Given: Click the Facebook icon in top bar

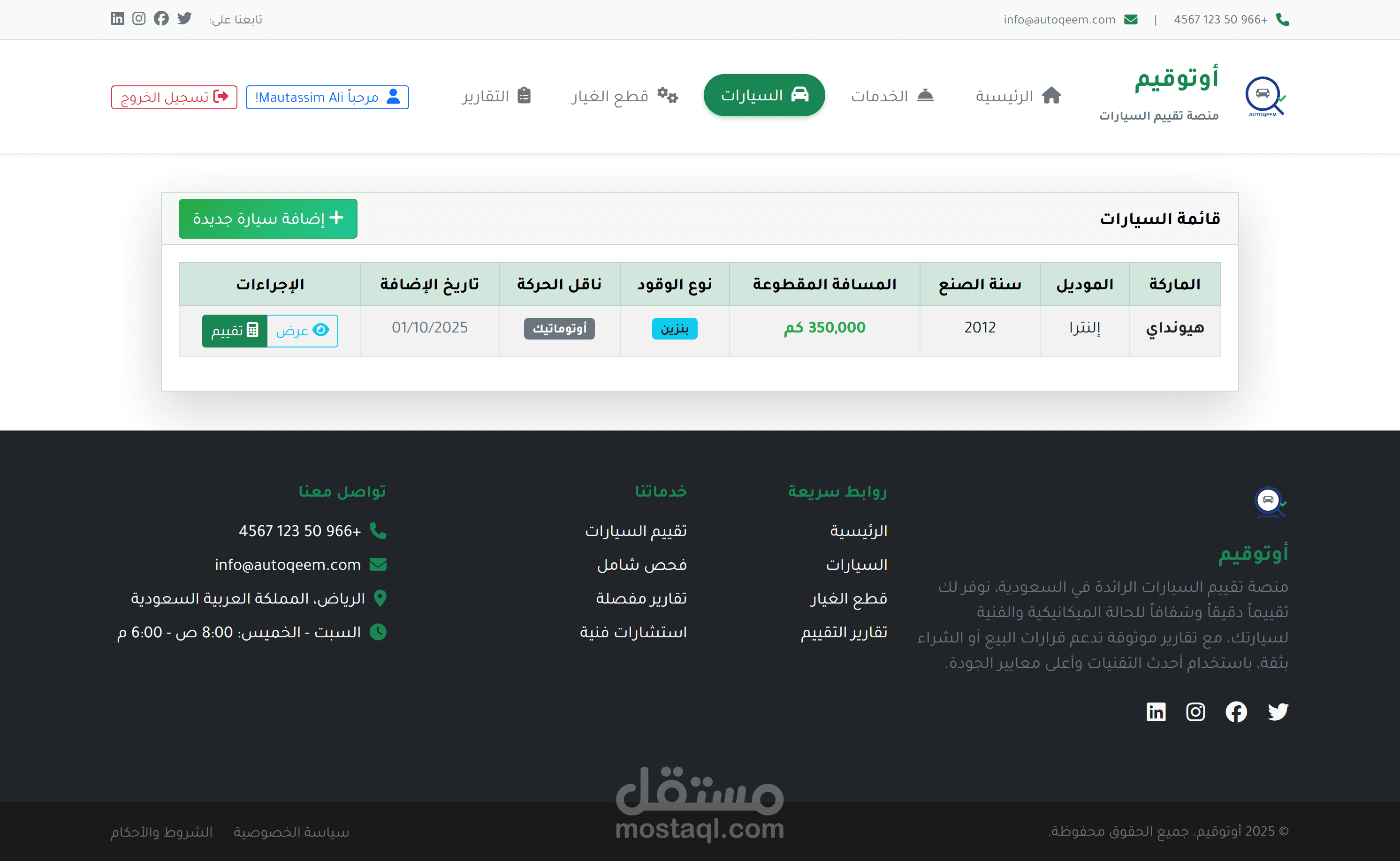Looking at the screenshot, I should (161, 19).
